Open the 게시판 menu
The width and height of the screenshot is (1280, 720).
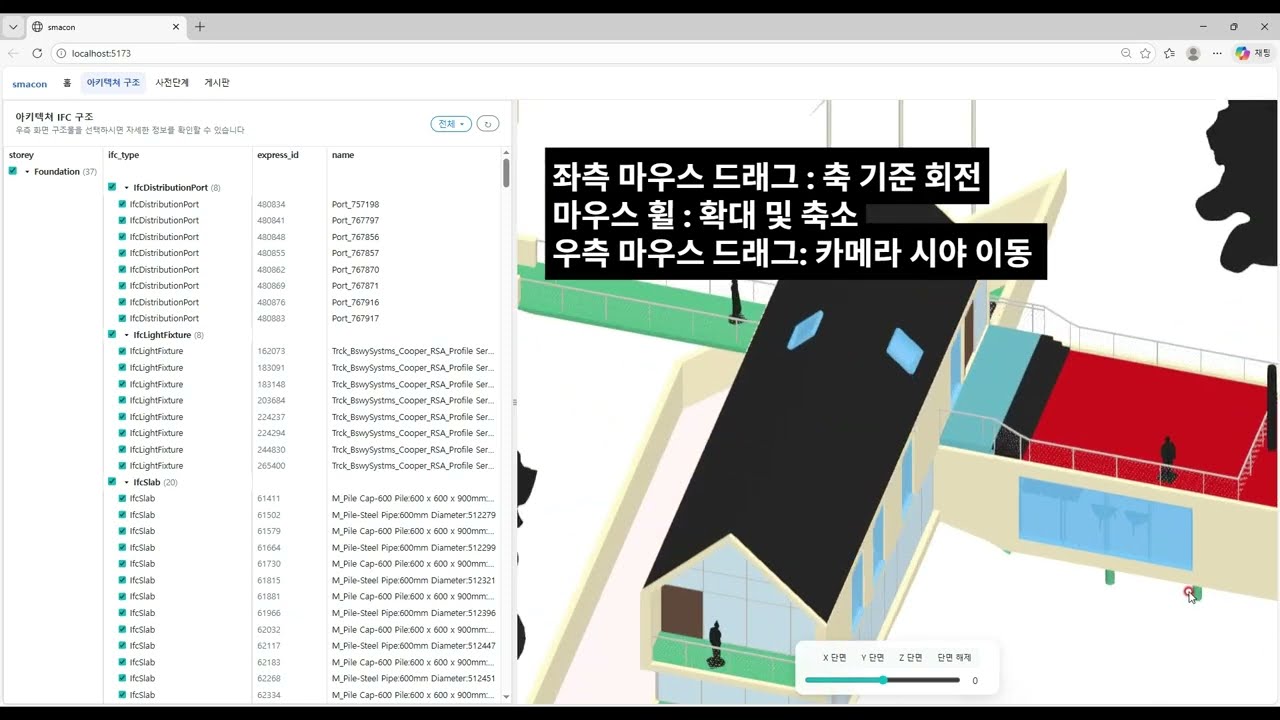[x=217, y=83]
